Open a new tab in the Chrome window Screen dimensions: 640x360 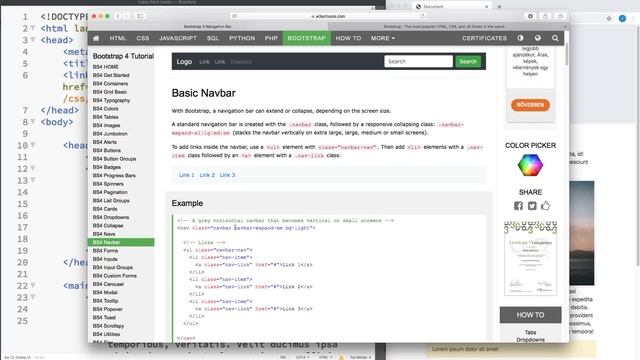coord(499,7)
